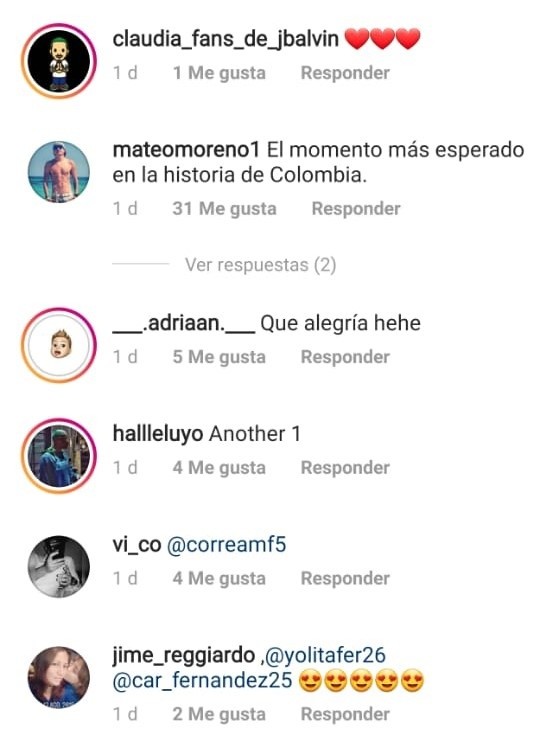Screen dimensions: 559x734
Task: View 31 Me gusta likes list
Action: (224, 209)
